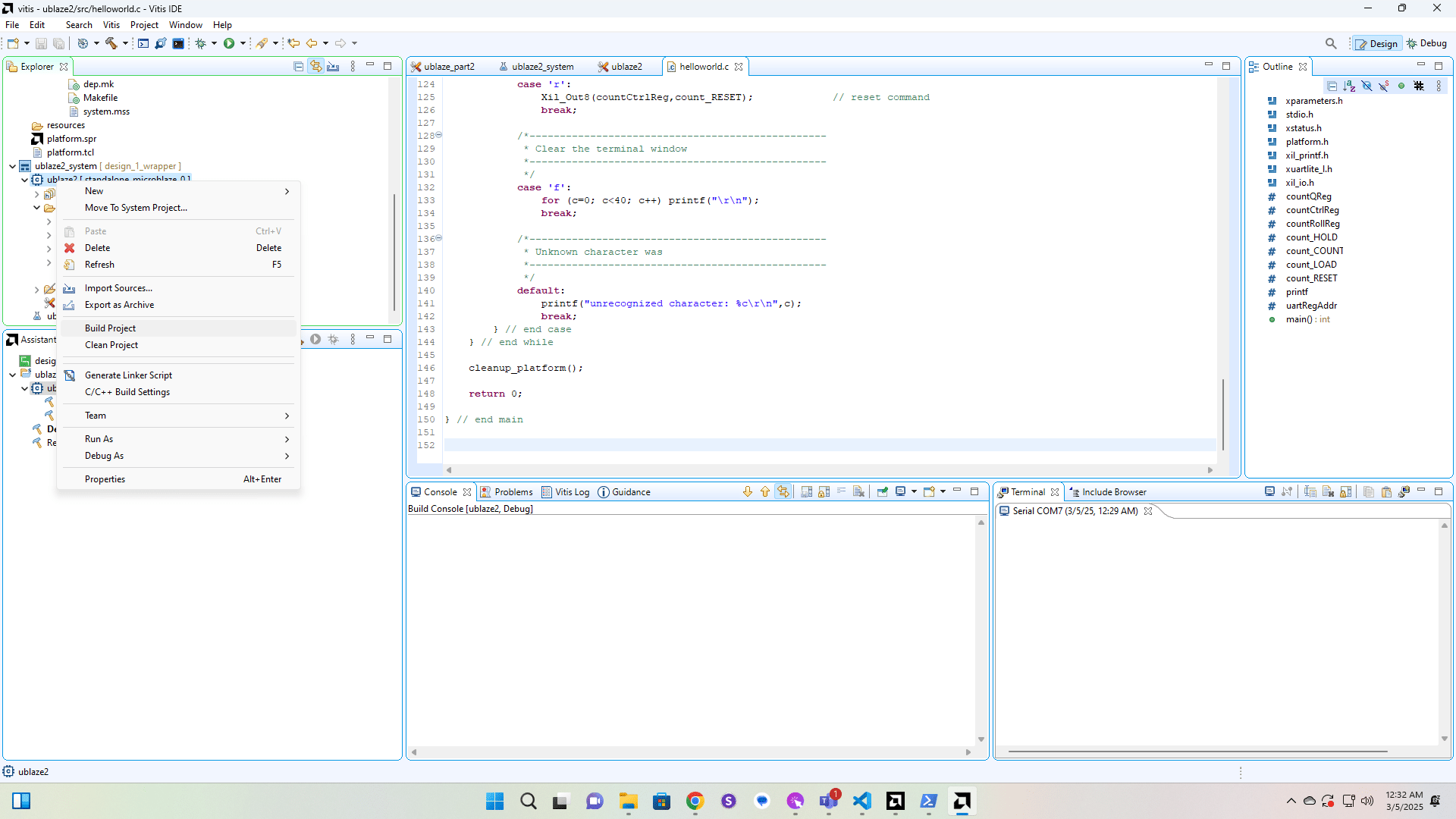Open the New submenu in context menu
Screen dimensions: 1456x819
[94, 190]
